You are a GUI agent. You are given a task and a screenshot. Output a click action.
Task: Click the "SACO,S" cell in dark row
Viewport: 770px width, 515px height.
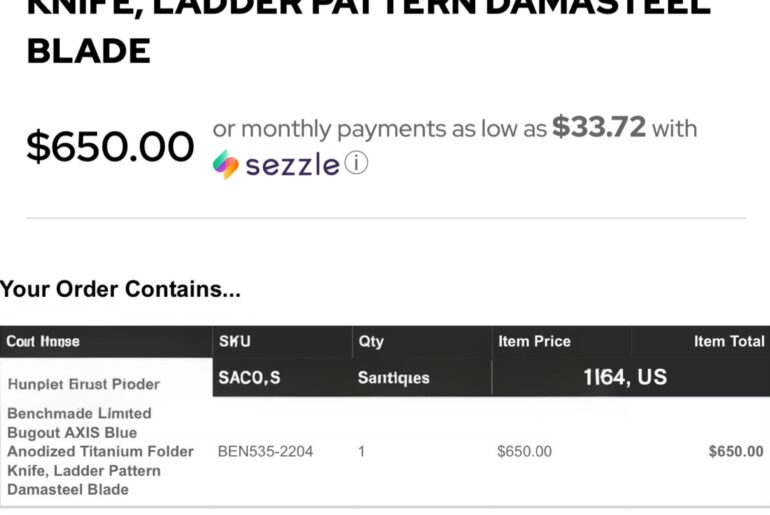249,378
